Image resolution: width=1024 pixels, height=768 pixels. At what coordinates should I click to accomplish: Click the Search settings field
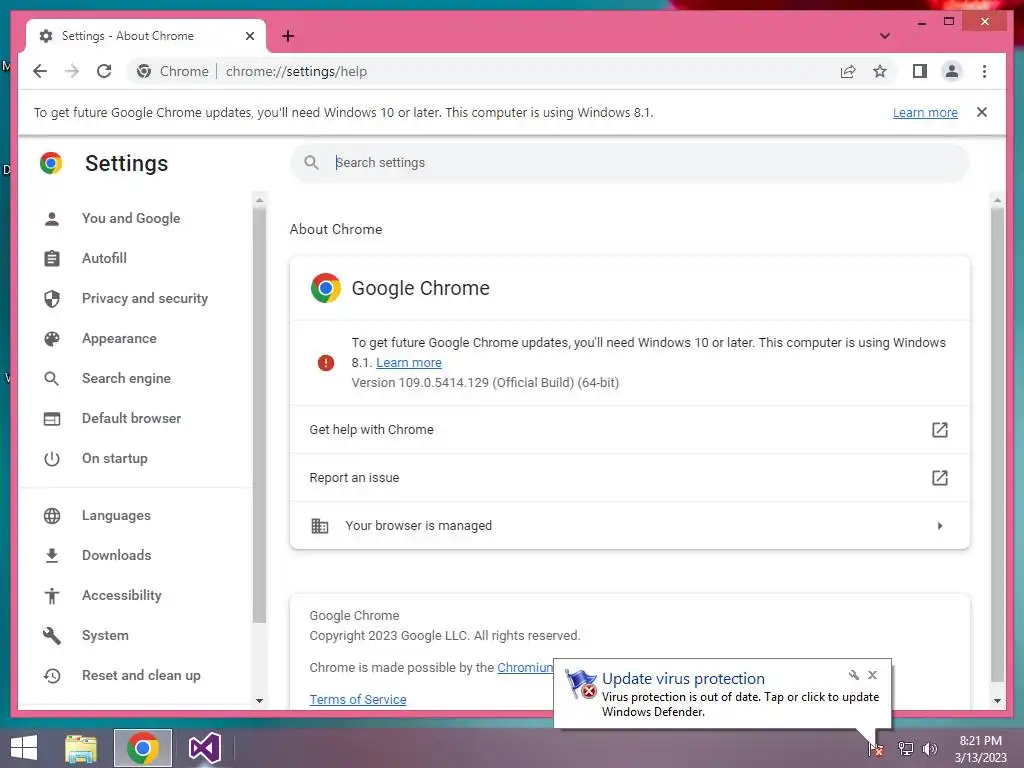point(630,163)
